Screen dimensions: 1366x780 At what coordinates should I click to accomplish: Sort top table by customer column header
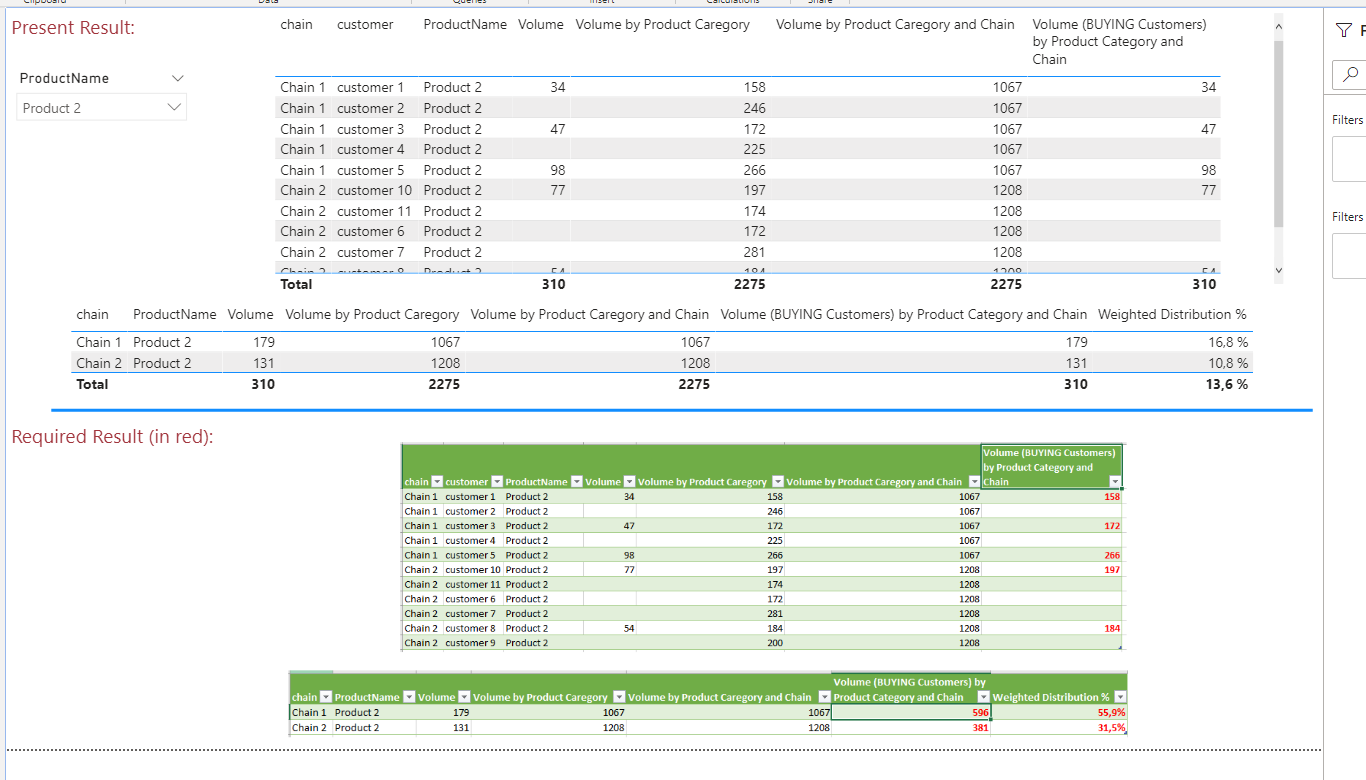[x=365, y=24]
